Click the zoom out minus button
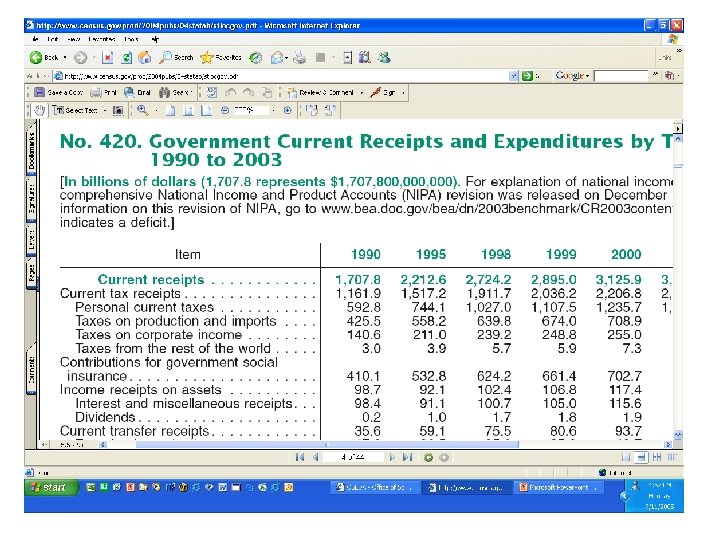Viewport: 720px width, 540px height. click(x=225, y=110)
